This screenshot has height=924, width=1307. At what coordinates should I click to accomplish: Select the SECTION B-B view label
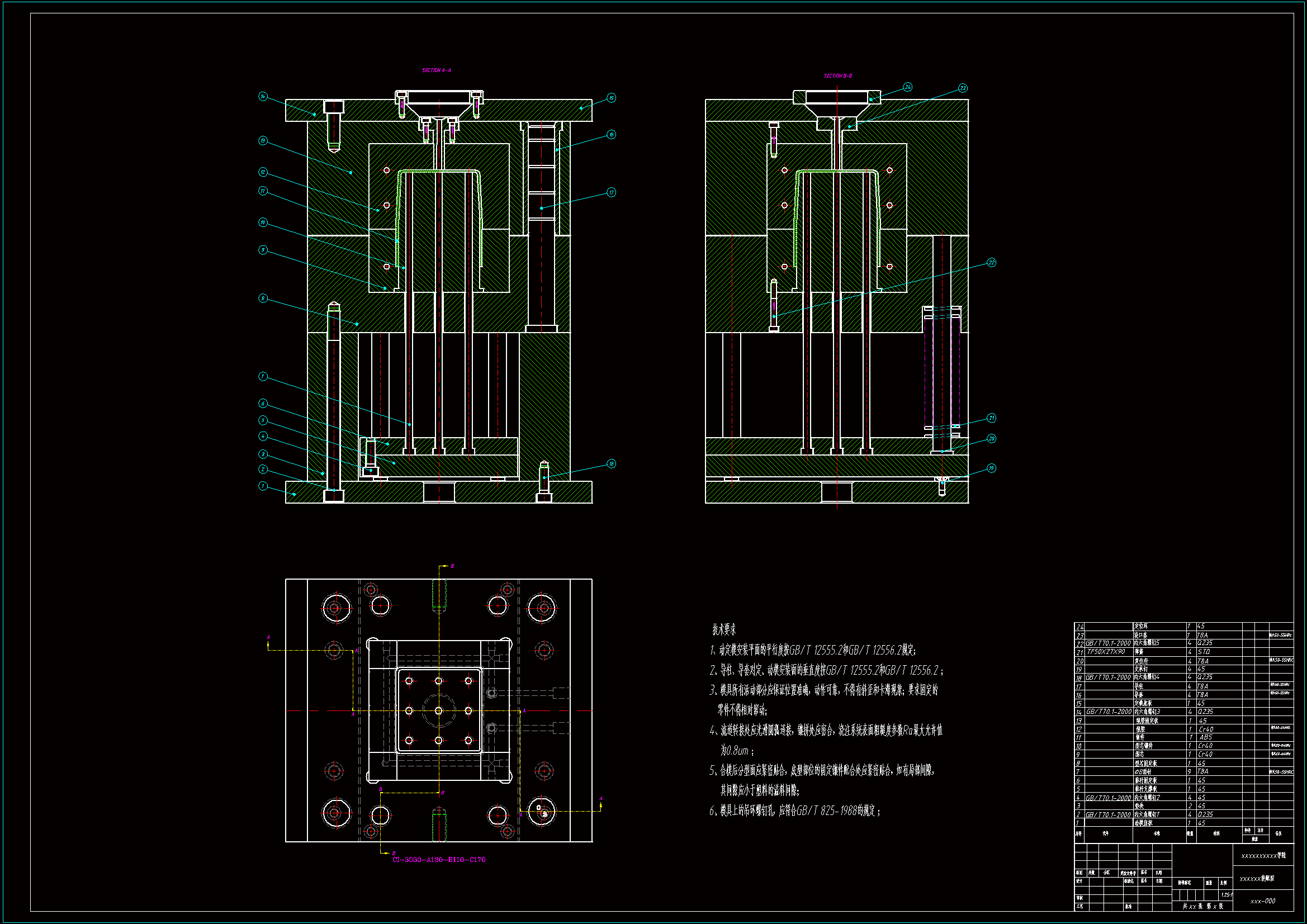[x=837, y=75]
